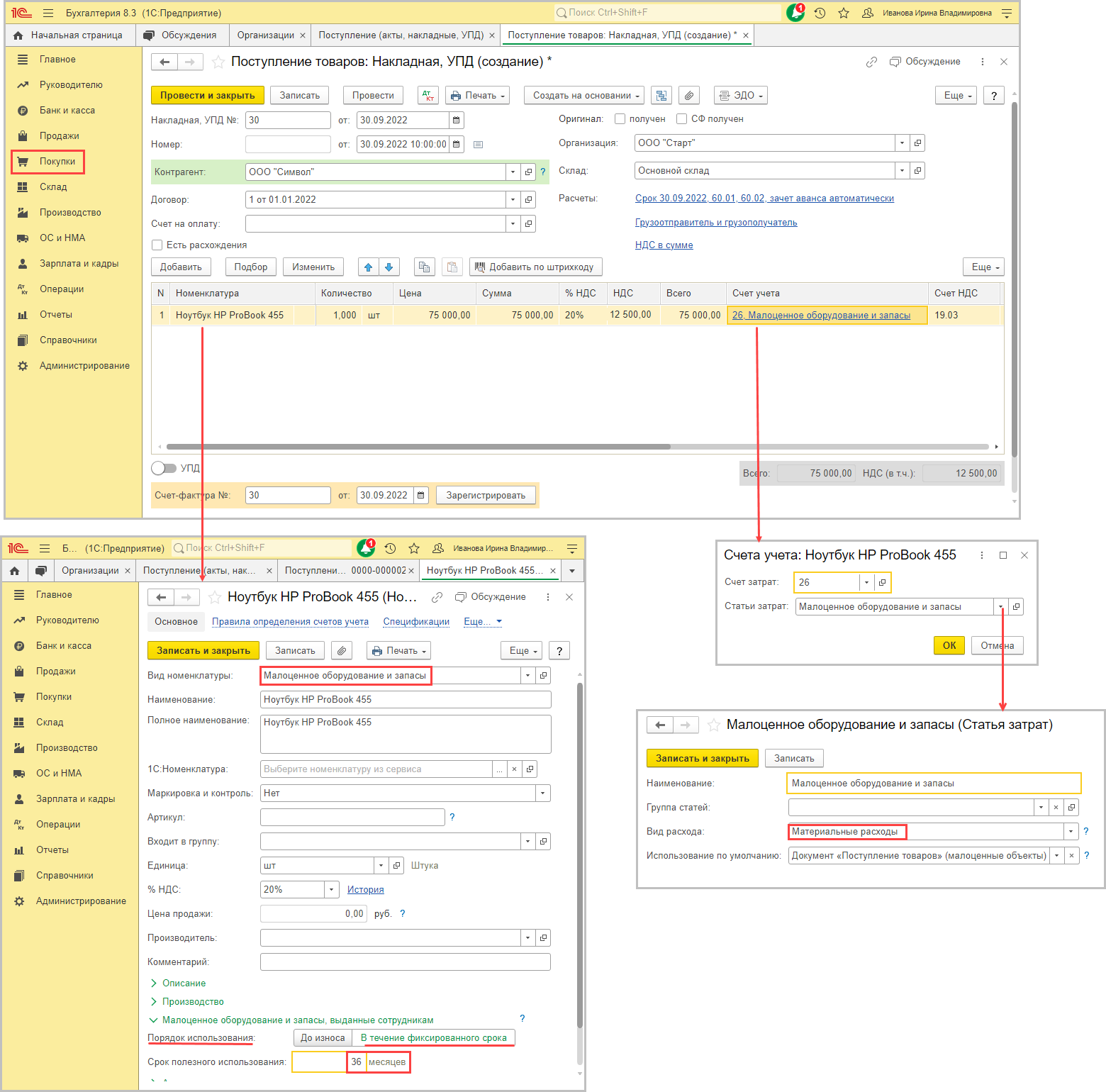1106x1092 pixels.
Task: Add document to favorites via title star
Action: [218, 62]
